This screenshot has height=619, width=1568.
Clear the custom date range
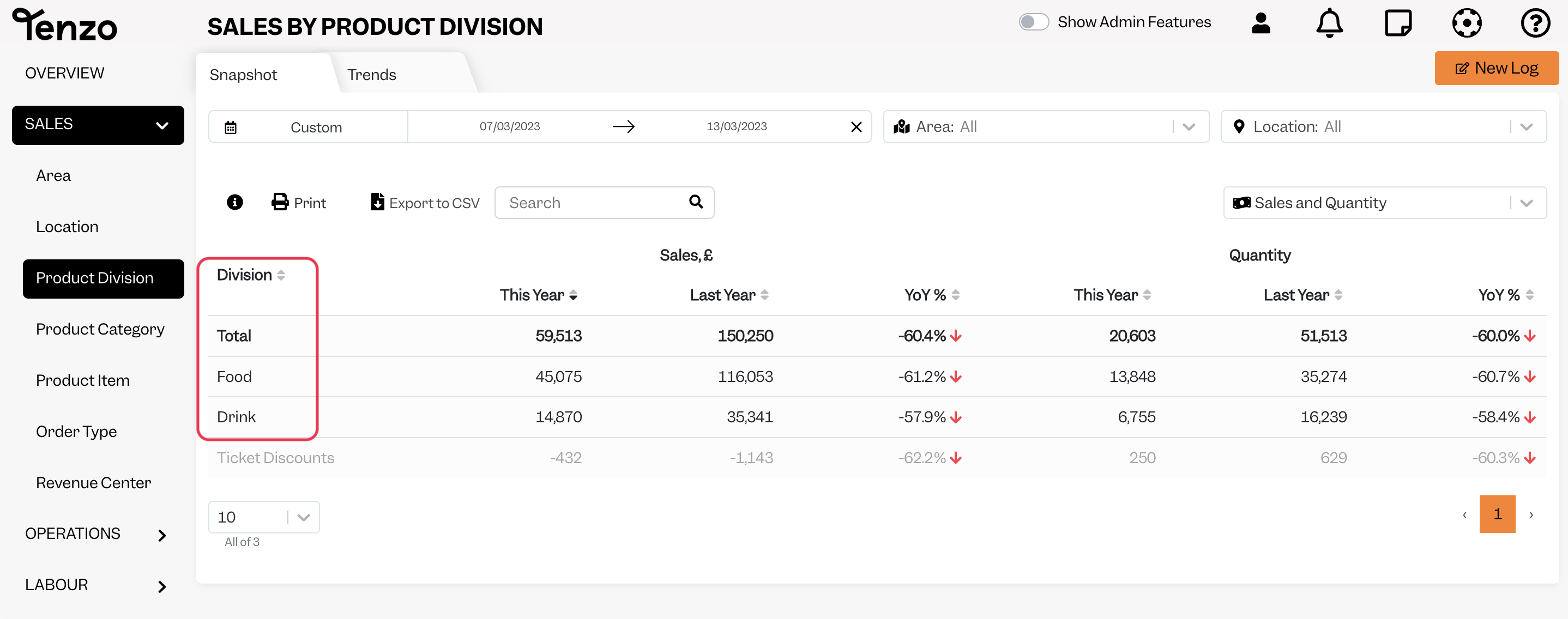pos(856,126)
